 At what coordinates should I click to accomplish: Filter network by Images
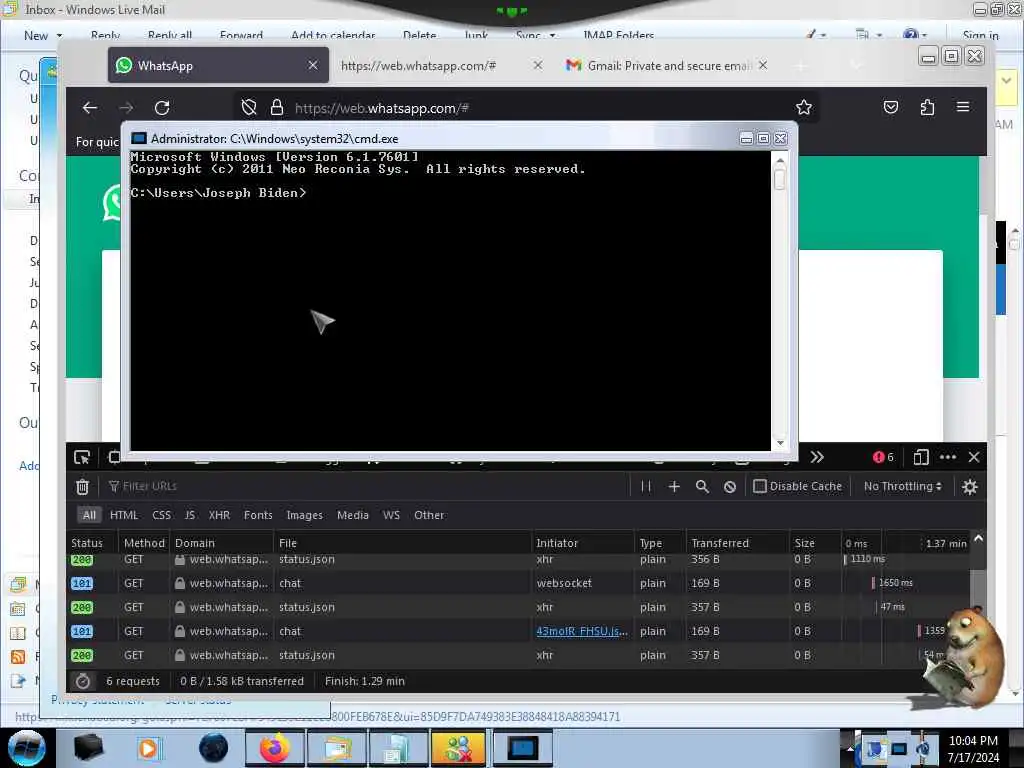304,515
